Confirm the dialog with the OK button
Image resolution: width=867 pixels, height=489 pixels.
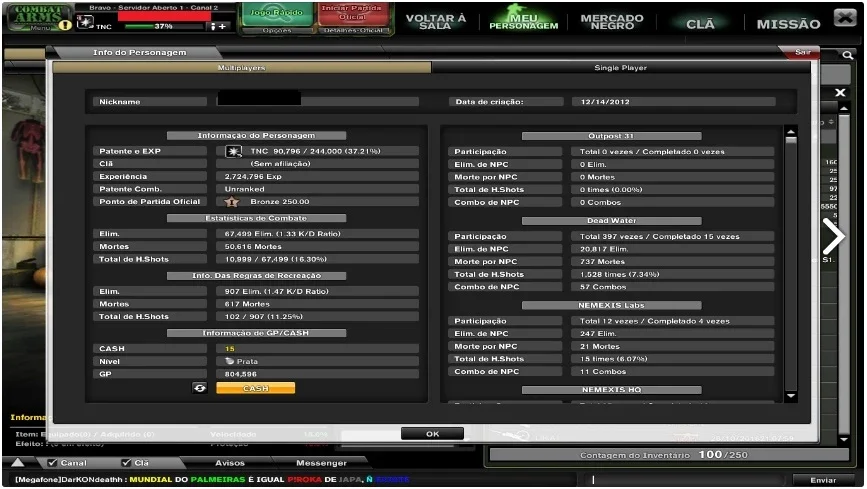[x=432, y=434]
